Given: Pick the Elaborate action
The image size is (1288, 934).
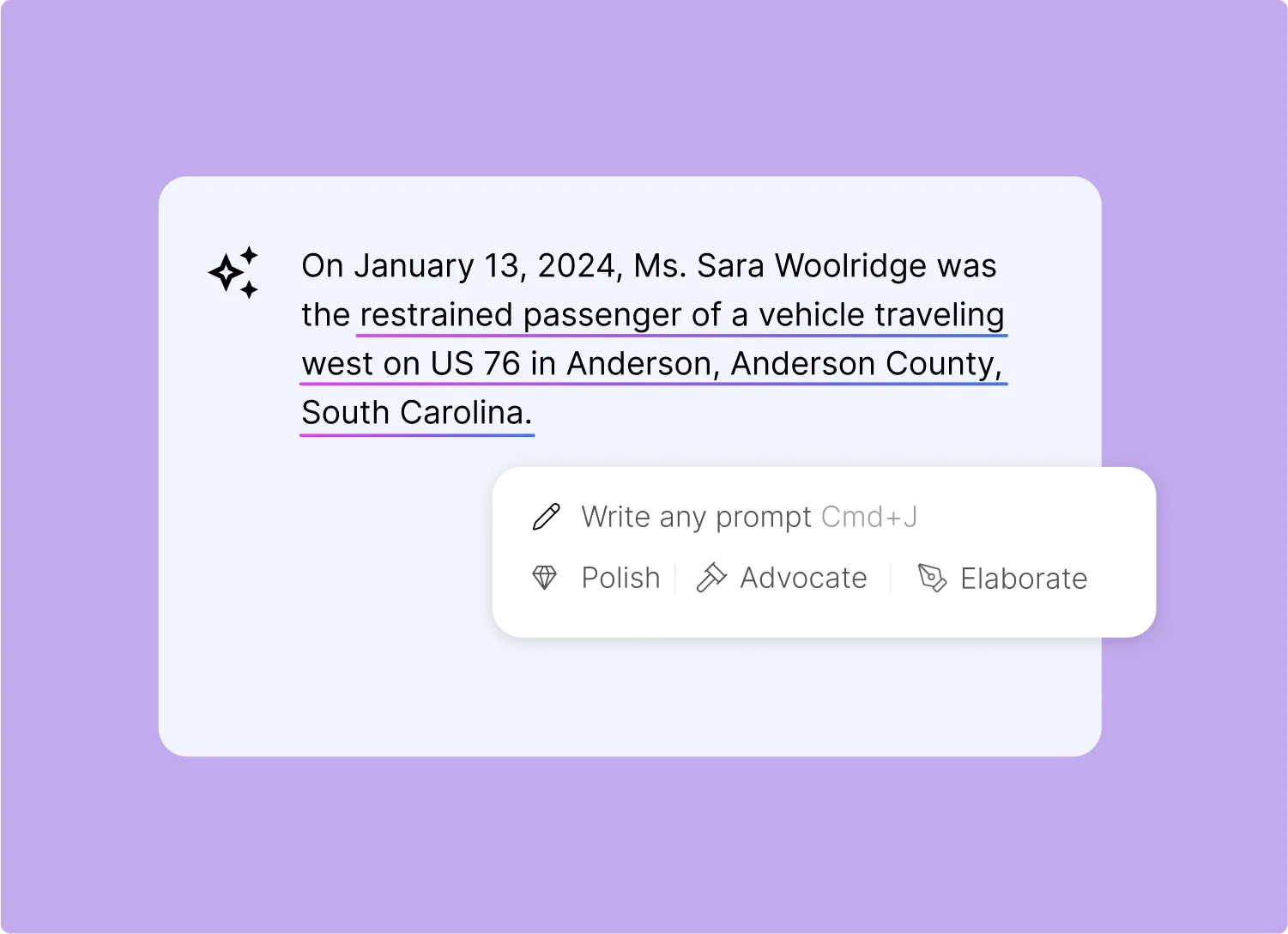Looking at the screenshot, I should coord(1024,579).
